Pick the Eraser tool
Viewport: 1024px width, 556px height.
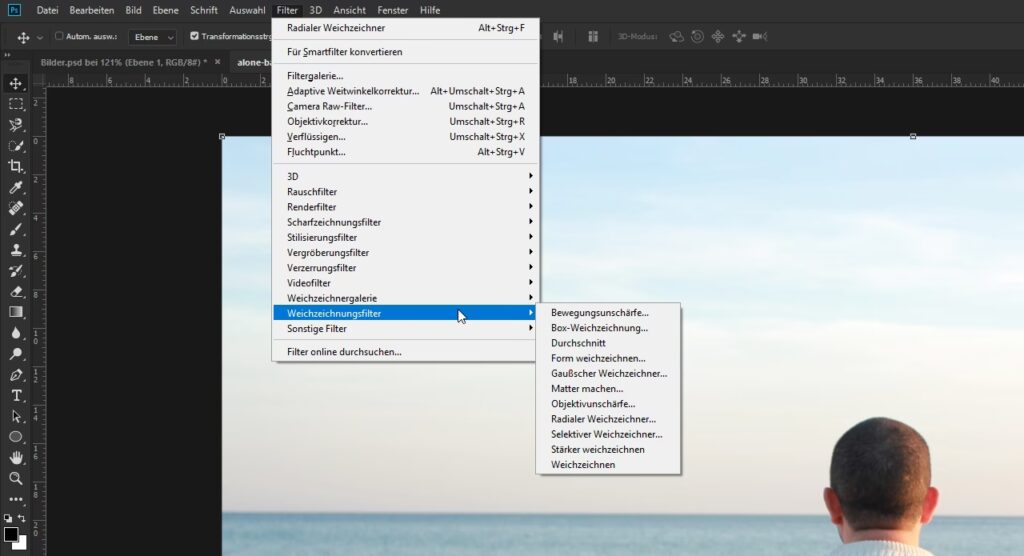point(16,291)
